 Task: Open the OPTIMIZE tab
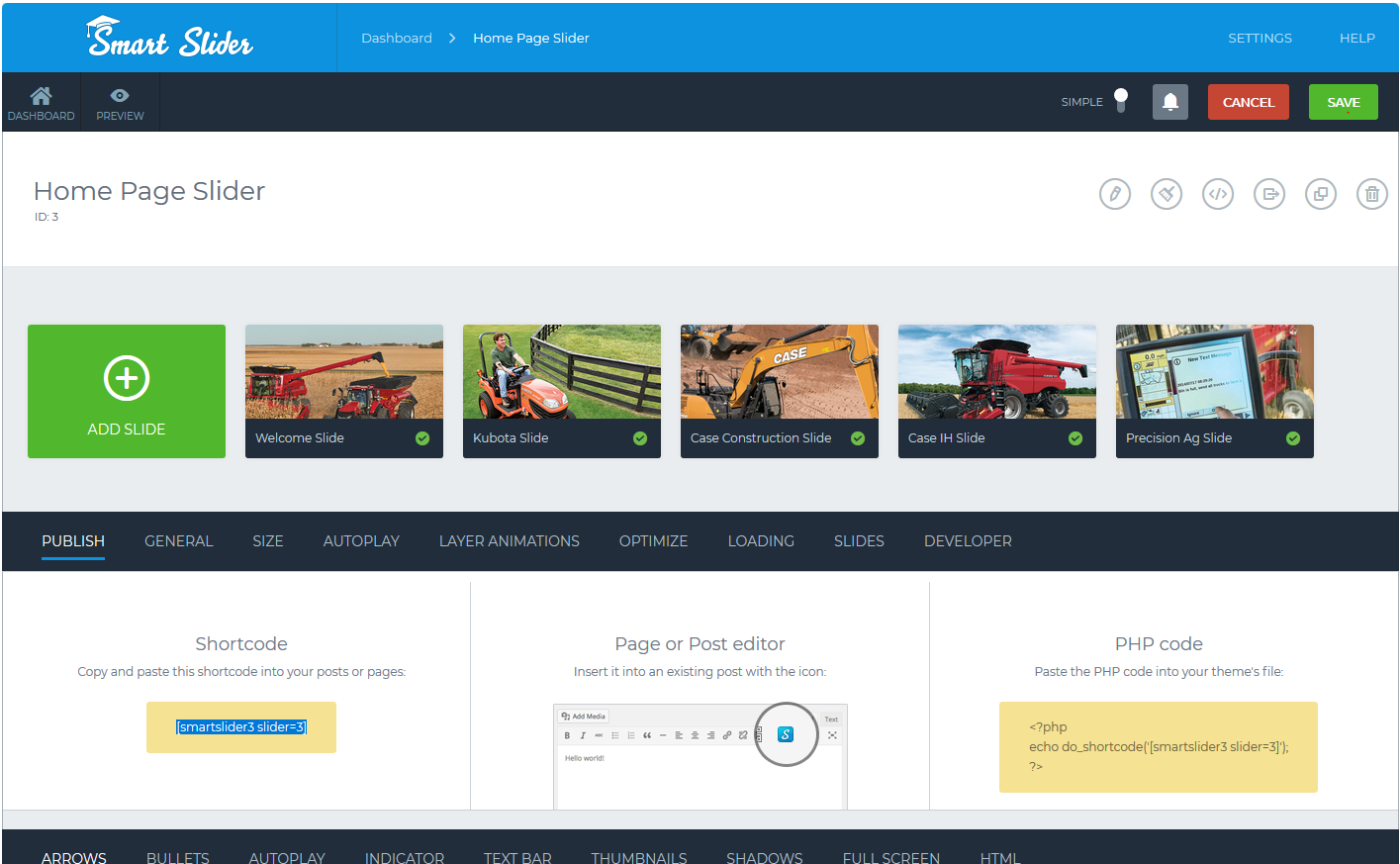click(x=653, y=541)
